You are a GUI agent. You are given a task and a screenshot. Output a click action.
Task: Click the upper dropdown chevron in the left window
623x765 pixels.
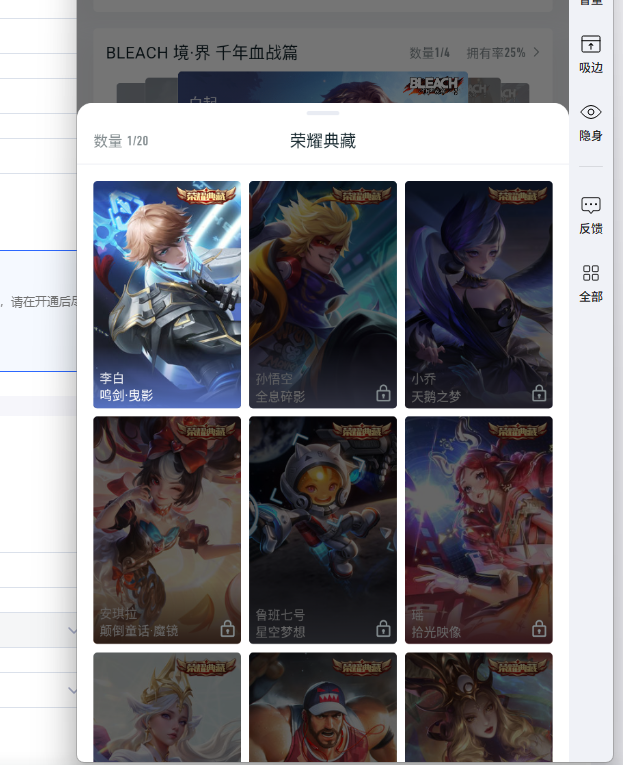pyautogui.click(x=72, y=630)
